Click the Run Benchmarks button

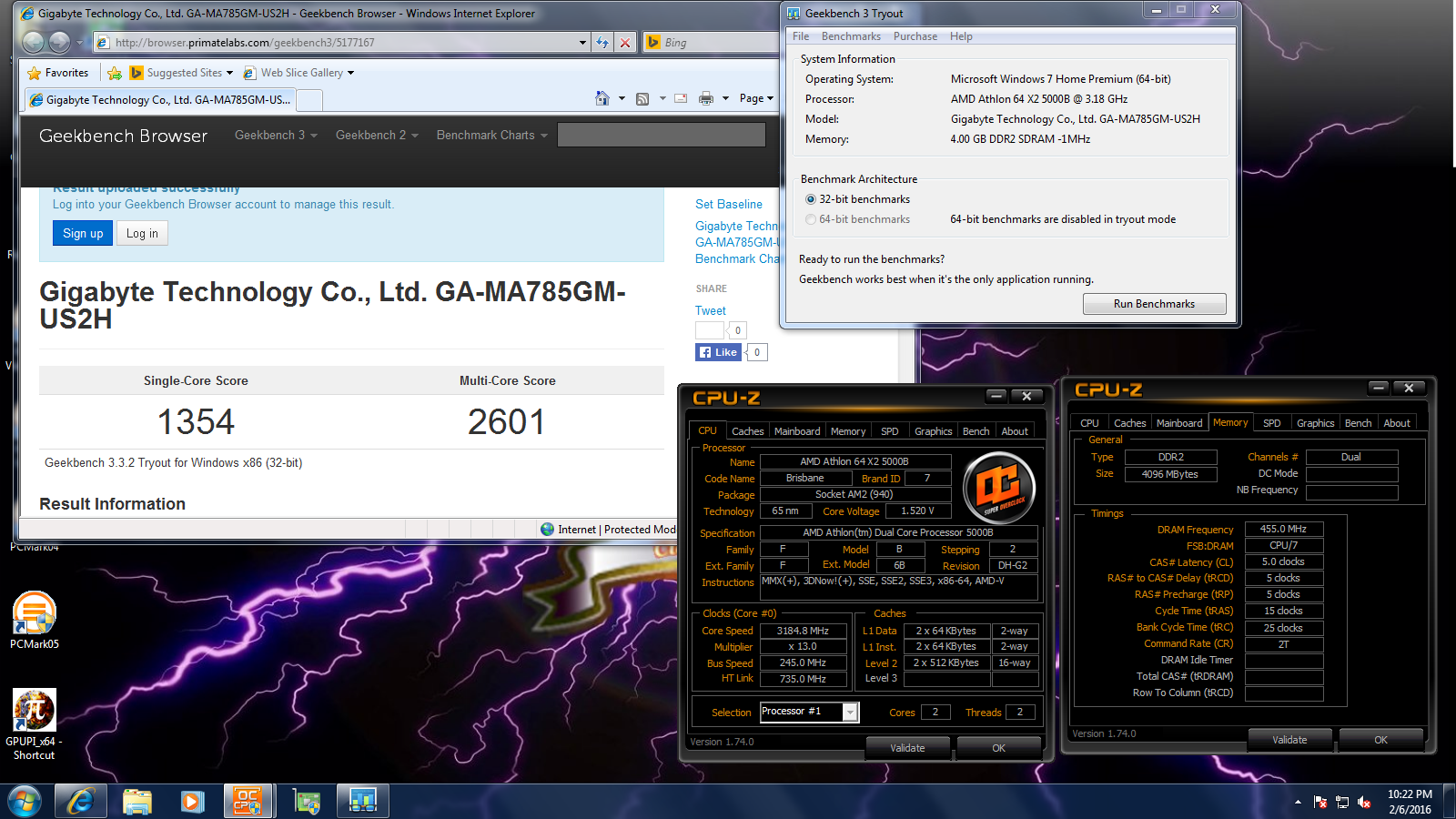click(x=1154, y=304)
